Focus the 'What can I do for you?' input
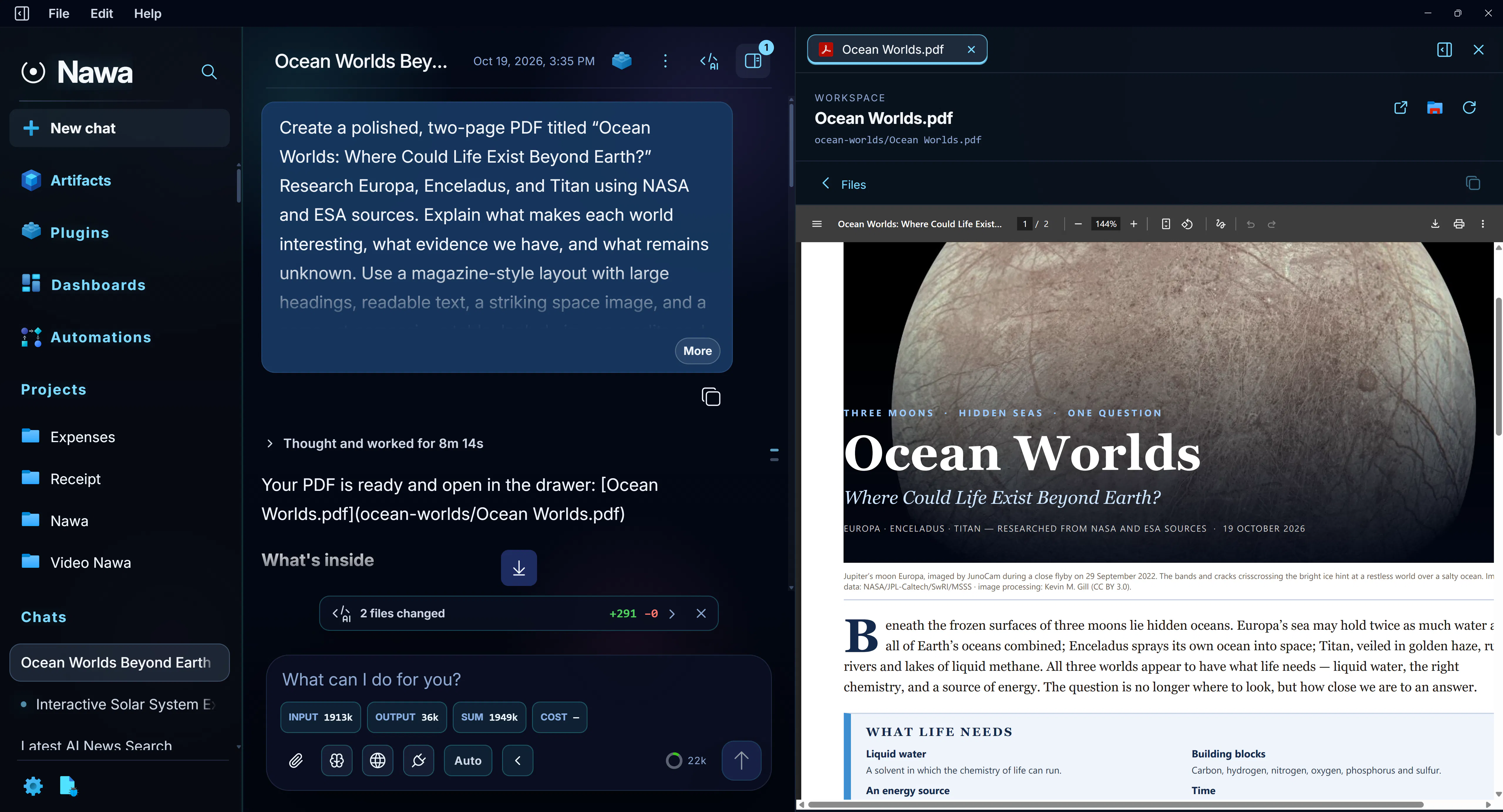Image resolution: width=1503 pixels, height=812 pixels. (519, 680)
